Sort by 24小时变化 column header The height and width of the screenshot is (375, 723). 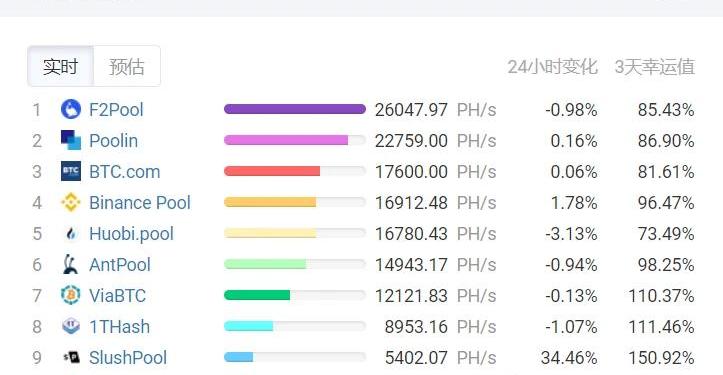[552, 67]
